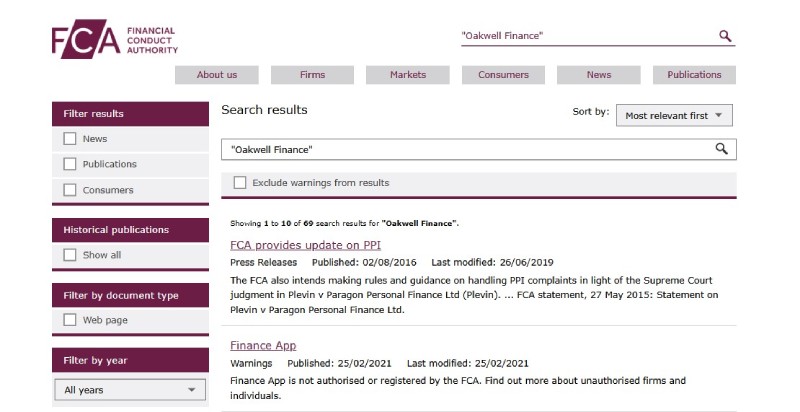The image size is (800, 412).
Task: Enable Show all historical publications
Action: click(x=70, y=255)
